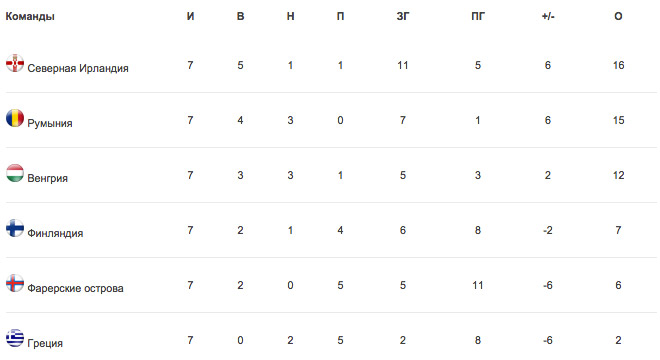Sort by the О points column header

click(x=618, y=16)
